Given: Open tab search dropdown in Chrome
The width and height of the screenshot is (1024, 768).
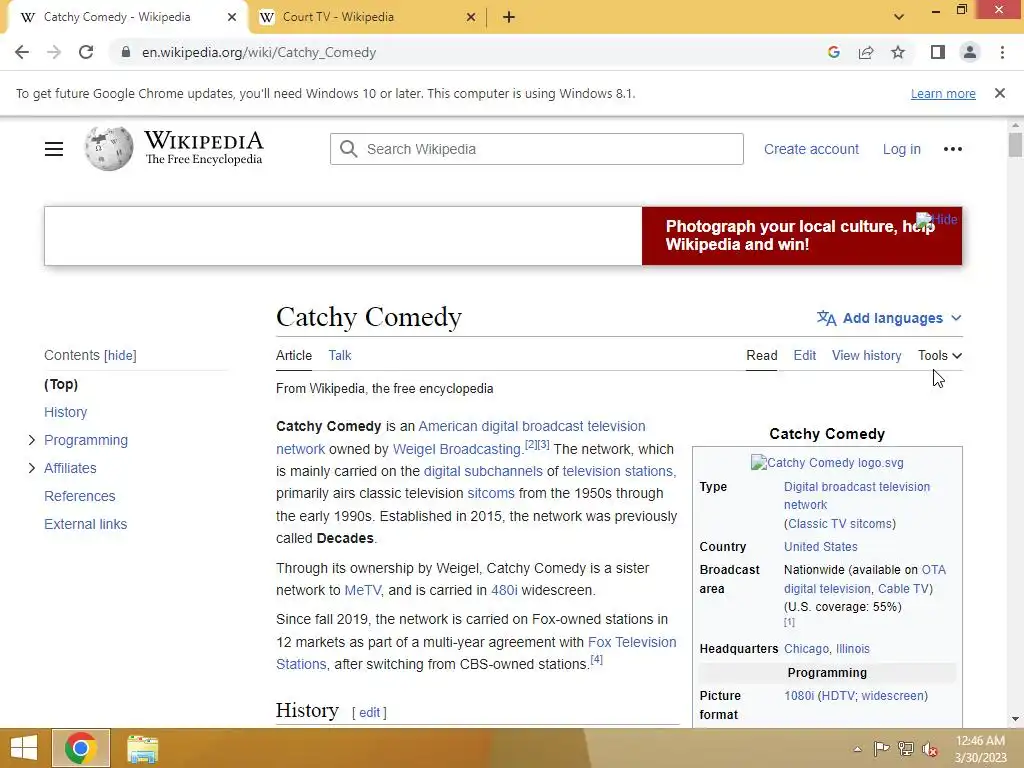Looking at the screenshot, I should [x=899, y=17].
